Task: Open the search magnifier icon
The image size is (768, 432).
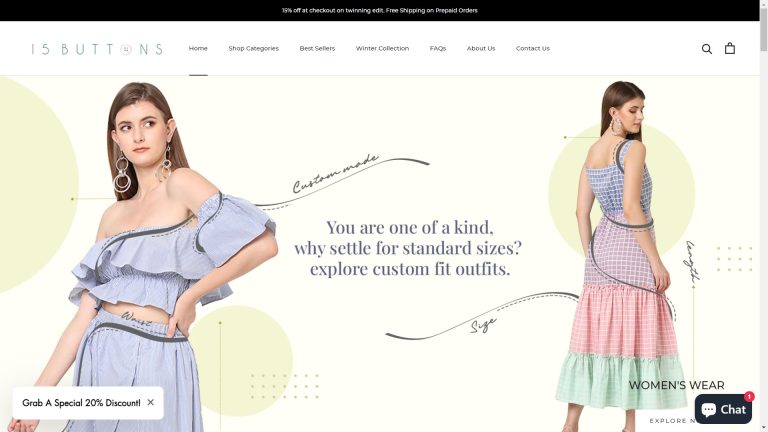Action: 707,48
